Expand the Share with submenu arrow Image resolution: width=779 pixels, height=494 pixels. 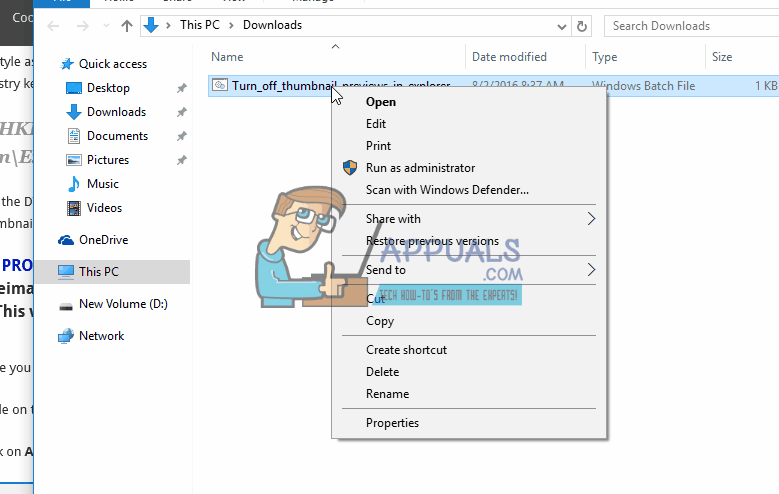[x=591, y=219]
